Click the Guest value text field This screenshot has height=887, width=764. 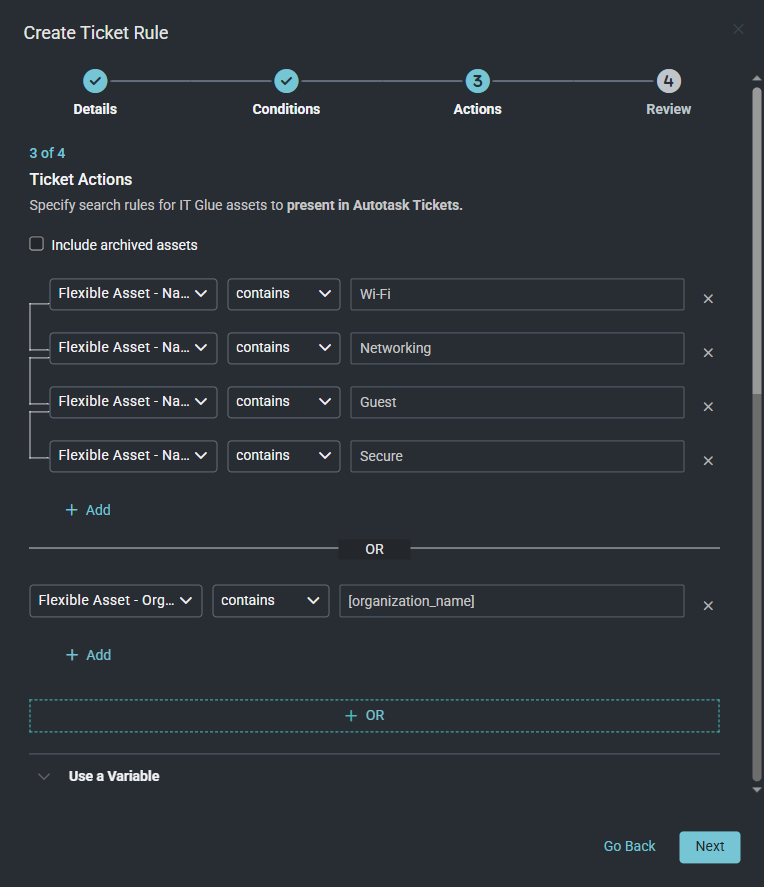[x=516, y=402]
